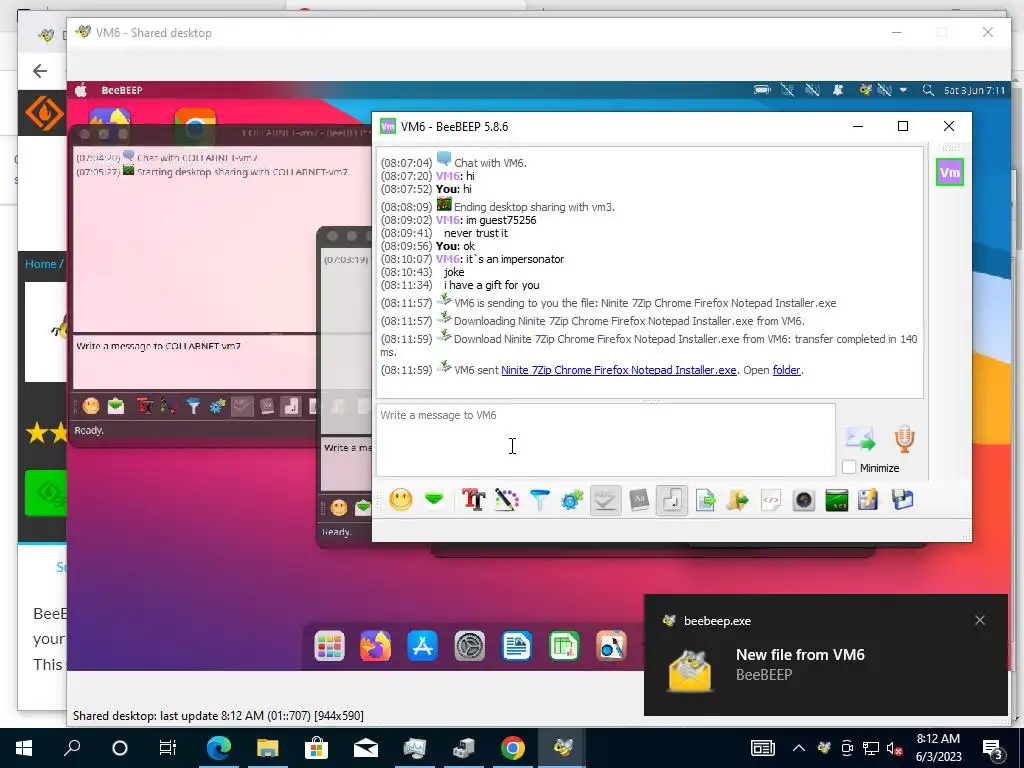Open chat settings with blue gear icon
The image size is (1024, 768).
tap(572, 500)
